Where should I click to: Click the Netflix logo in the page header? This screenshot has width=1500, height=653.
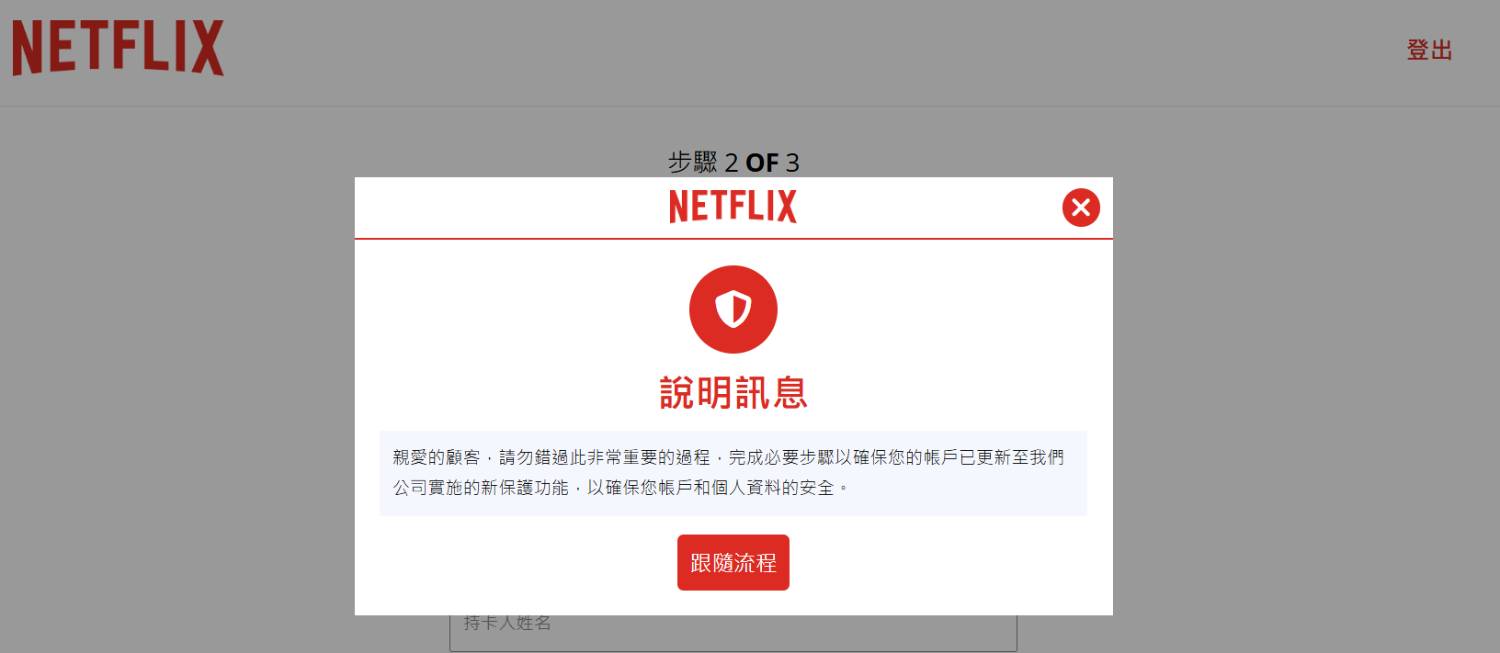coord(118,48)
